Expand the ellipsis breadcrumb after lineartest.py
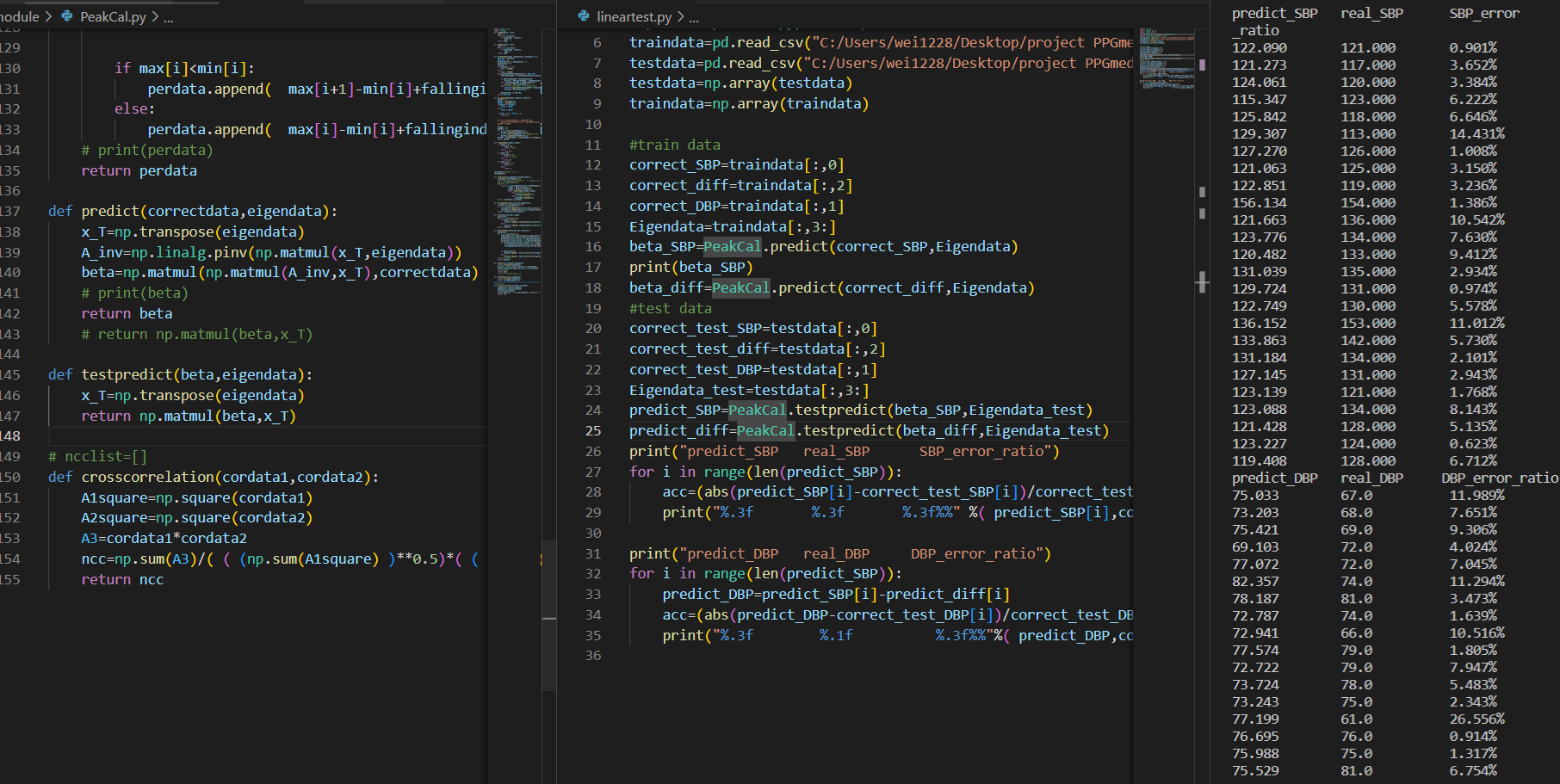This screenshot has height=784, width=1560. point(694,17)
